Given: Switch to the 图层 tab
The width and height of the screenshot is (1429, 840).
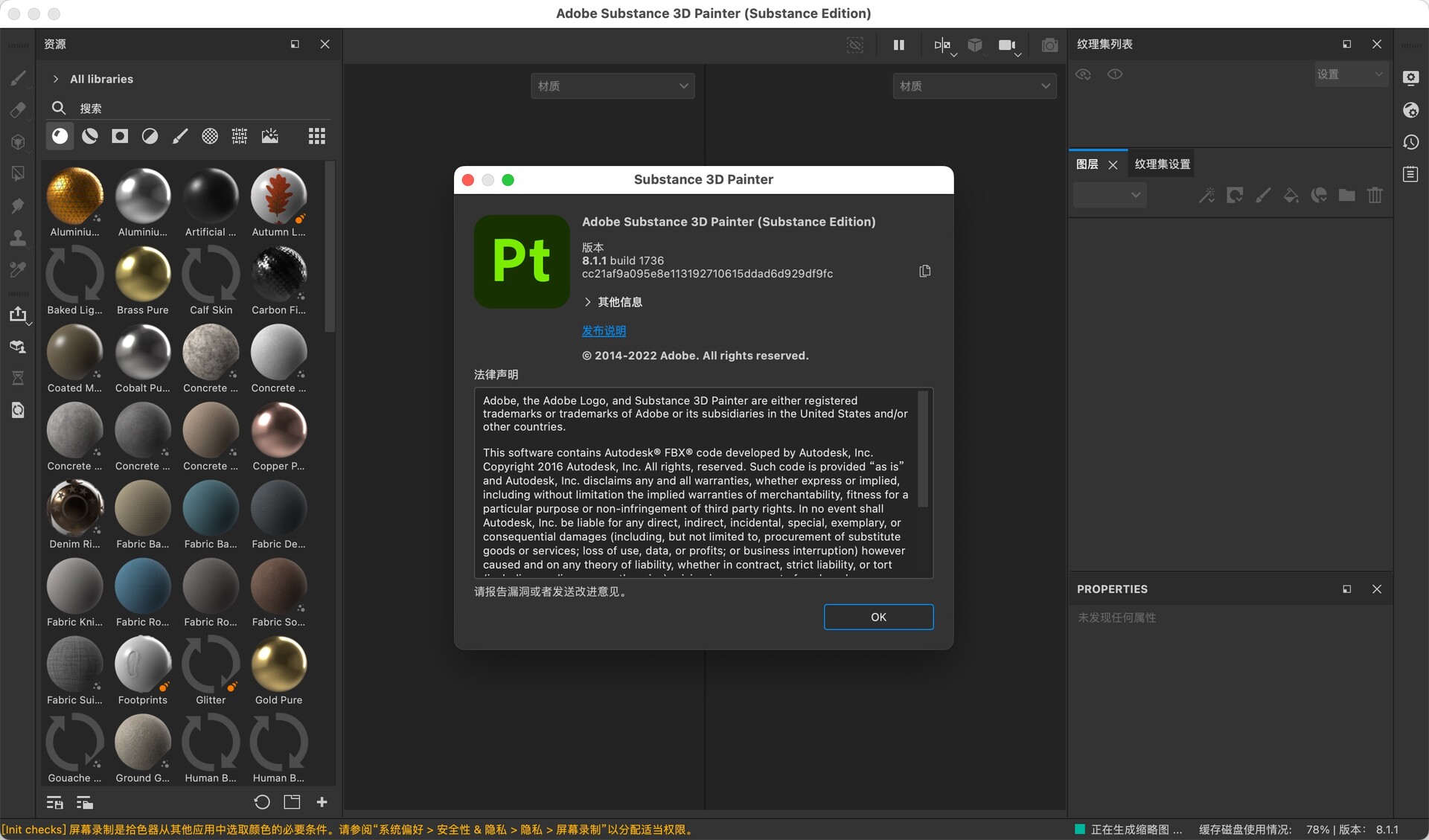Looking at the screenshot, I should [1087, 164].
